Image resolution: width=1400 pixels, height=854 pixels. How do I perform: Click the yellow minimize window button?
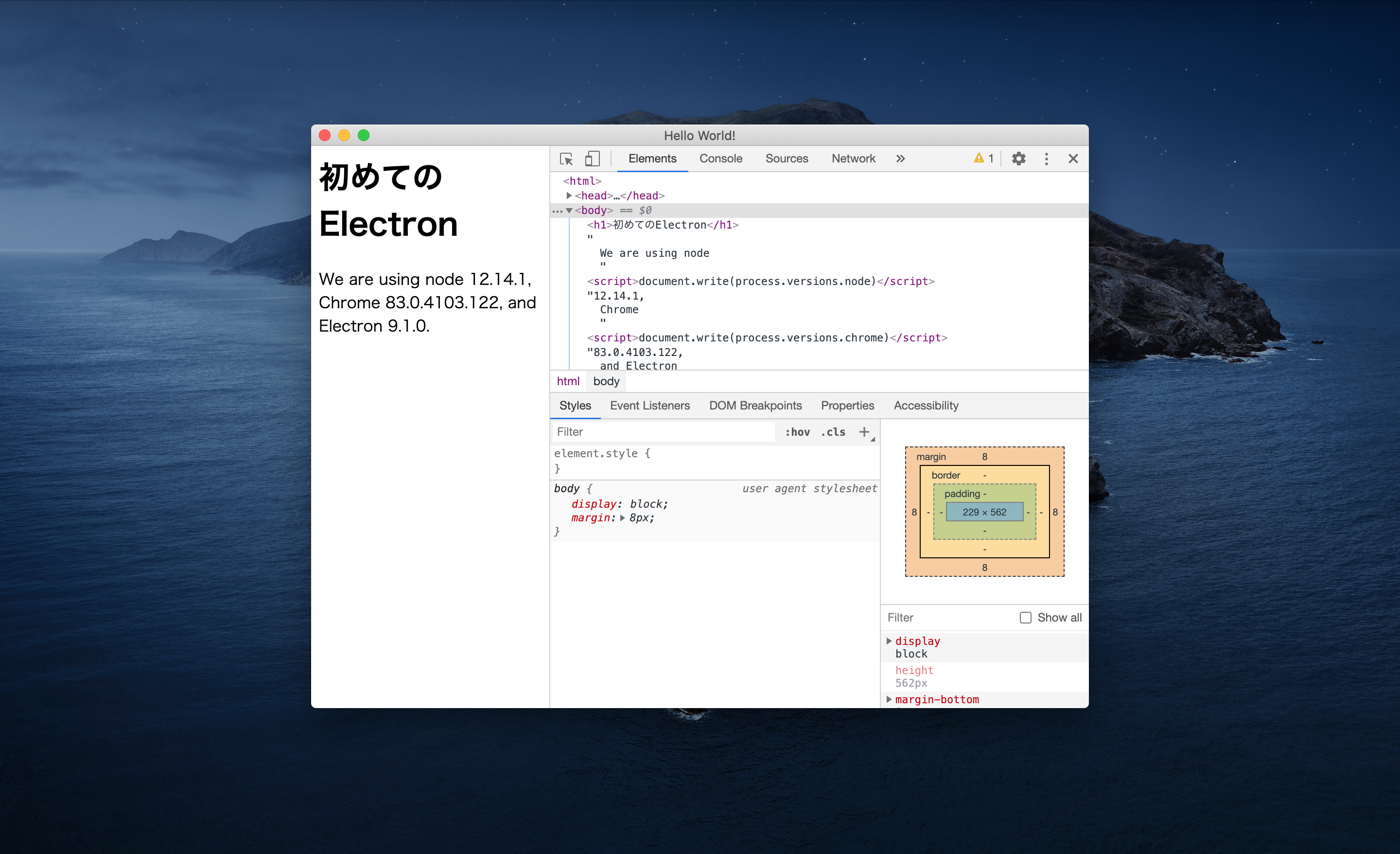point(344,135)
